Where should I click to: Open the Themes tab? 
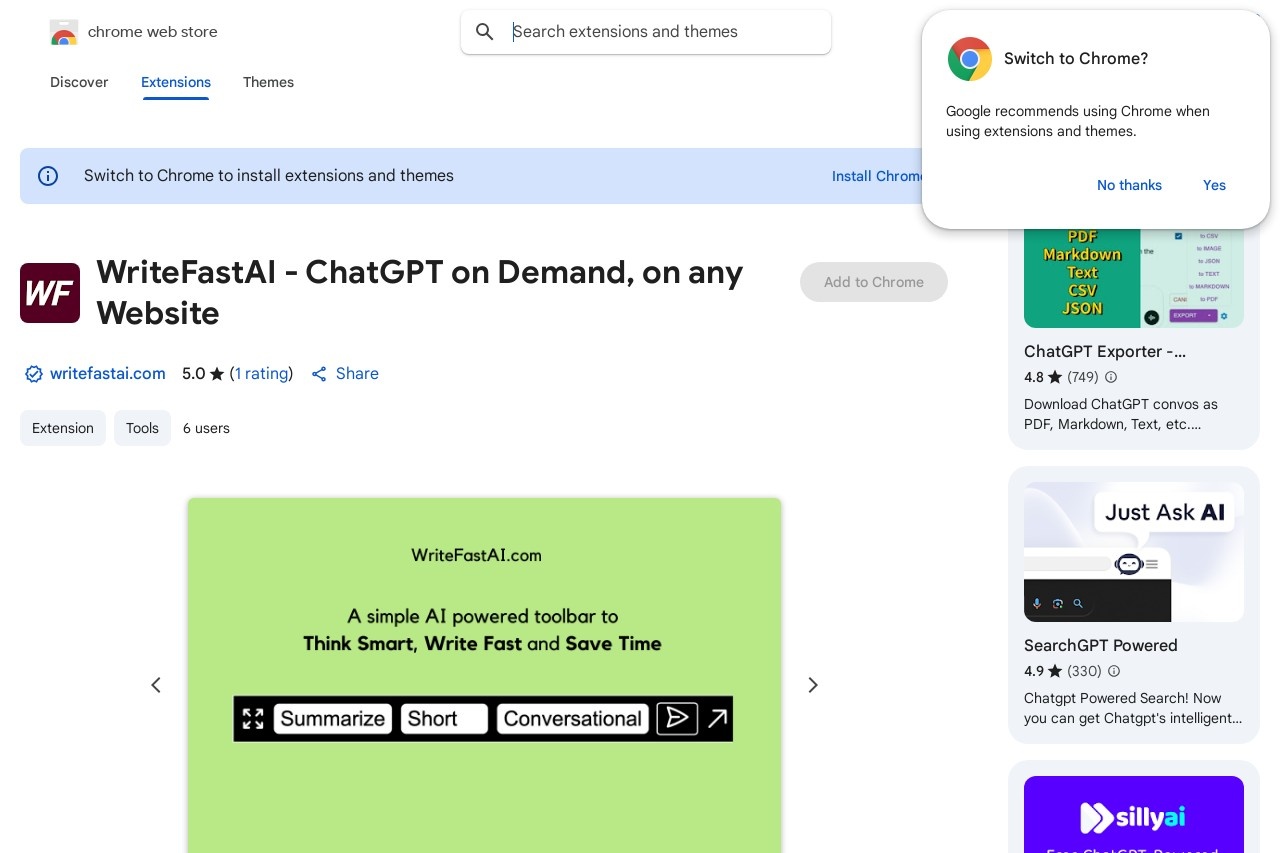coord(268,82)
